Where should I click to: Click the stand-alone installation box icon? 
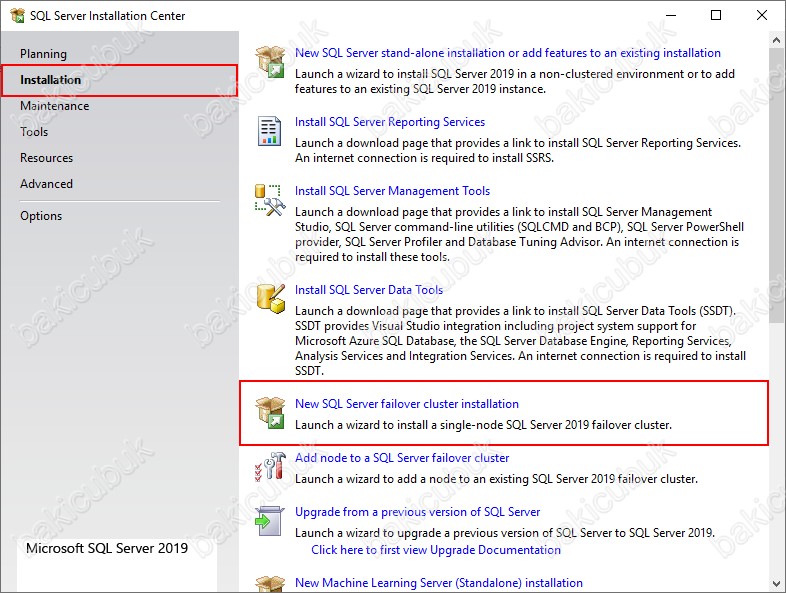pos(270,61)
